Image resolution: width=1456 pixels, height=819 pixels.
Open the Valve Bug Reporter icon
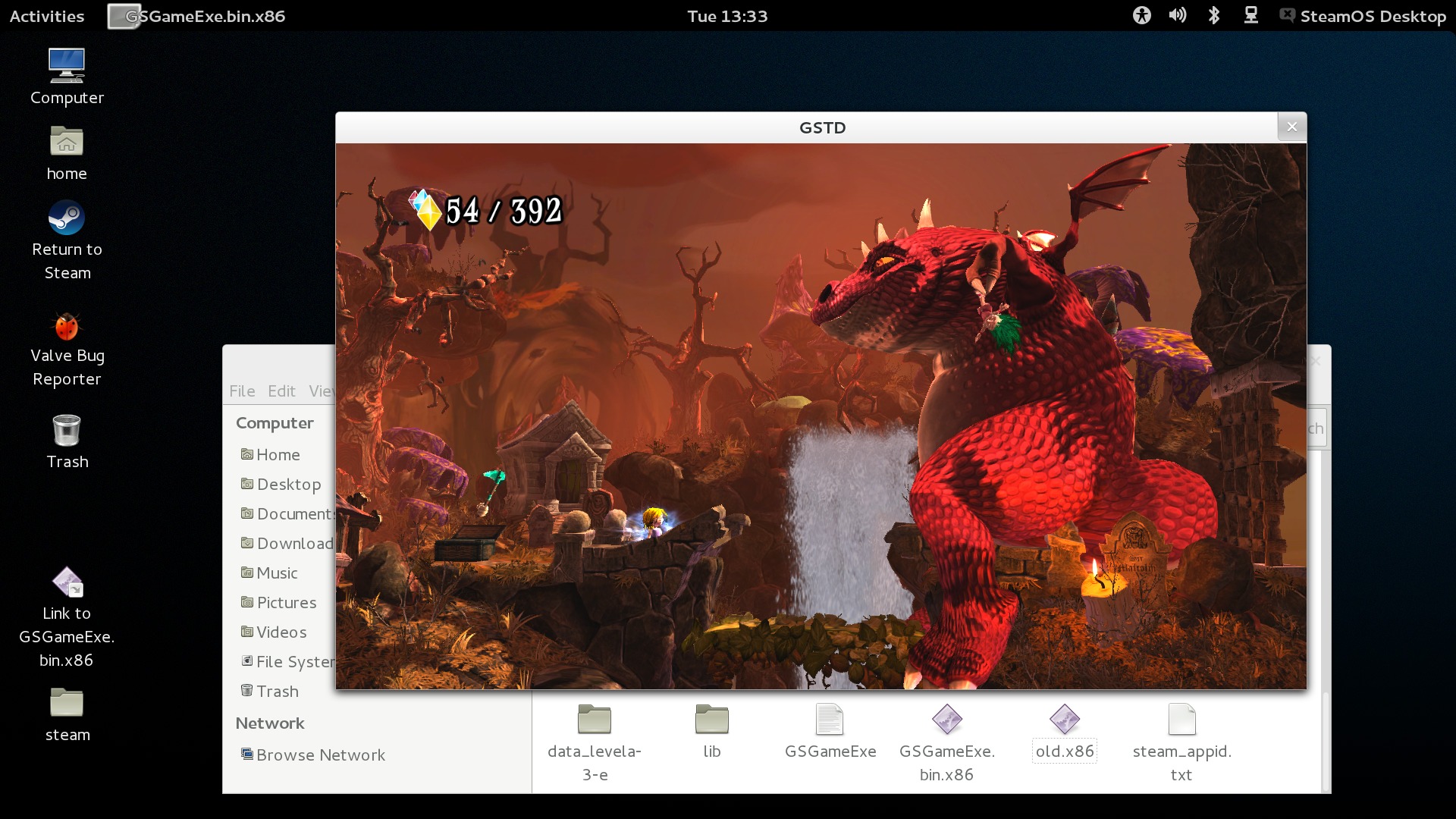67,349
